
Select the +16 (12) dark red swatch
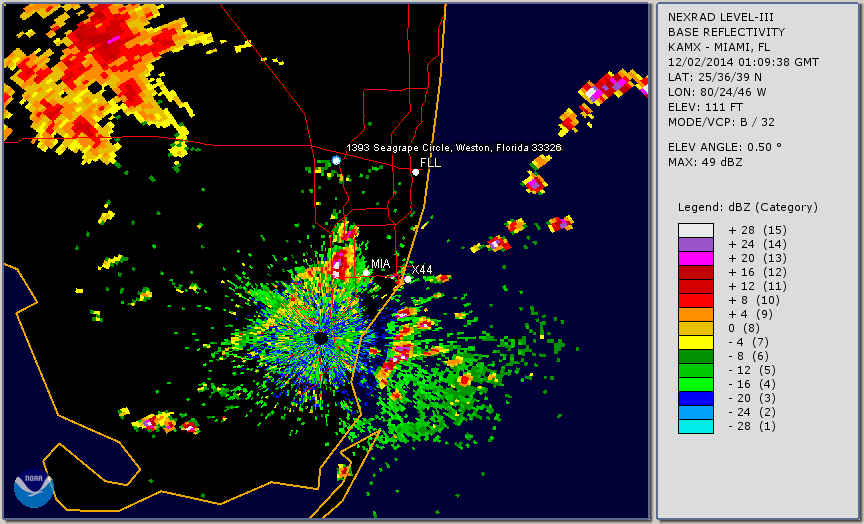coord(696,273)
